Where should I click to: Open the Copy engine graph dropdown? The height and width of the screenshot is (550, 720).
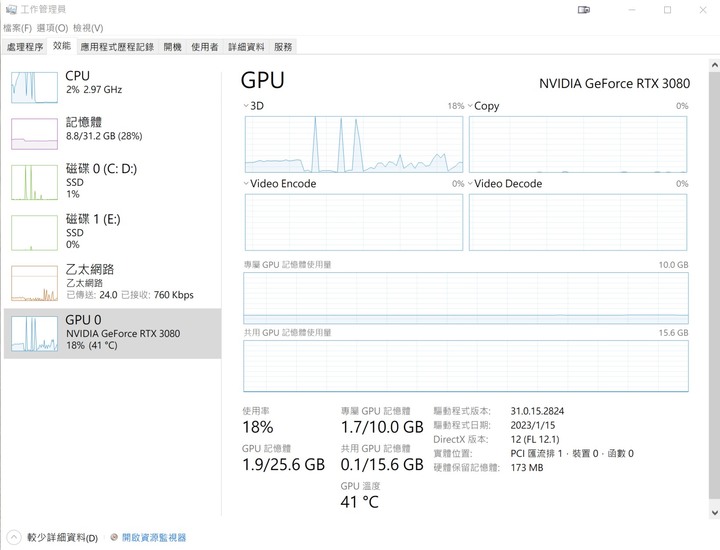pyautogui.click(x=470, y=106)
